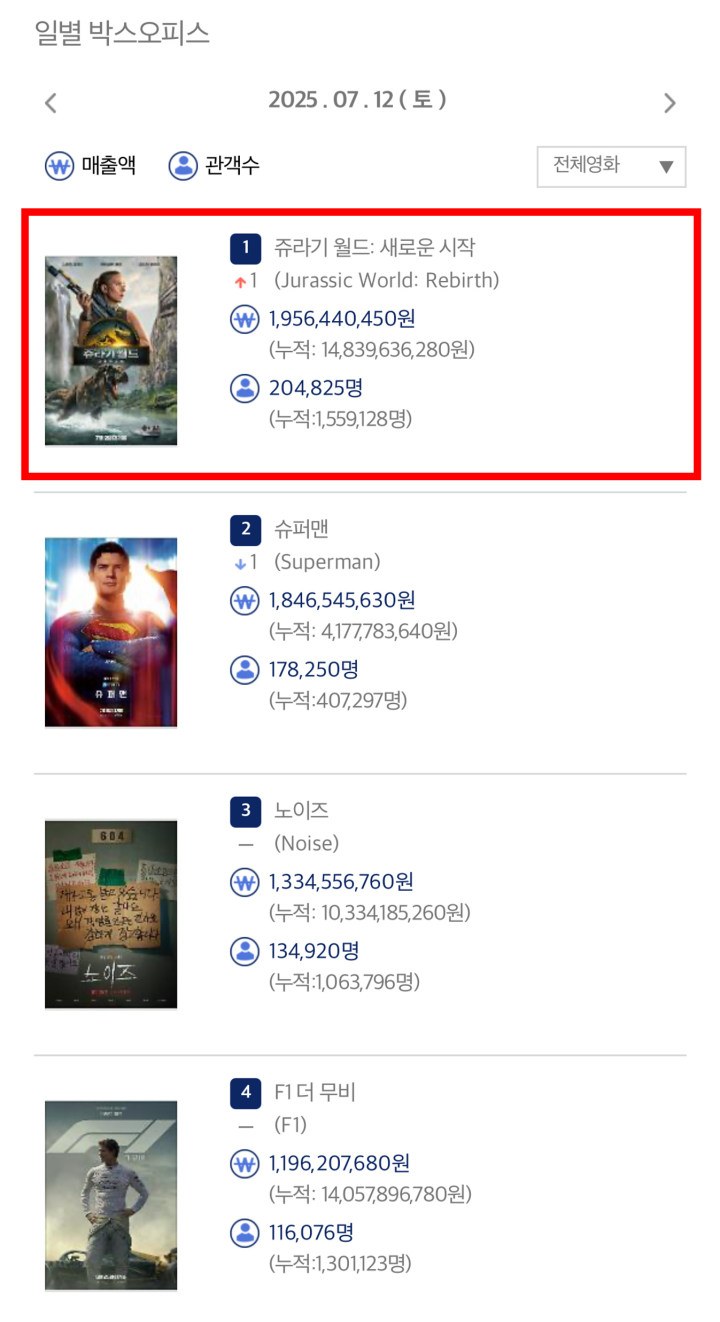The height and width of the screenshot is (1322, 720).
Task: Go to the next day arrow
Action: [x=670, y=102]
